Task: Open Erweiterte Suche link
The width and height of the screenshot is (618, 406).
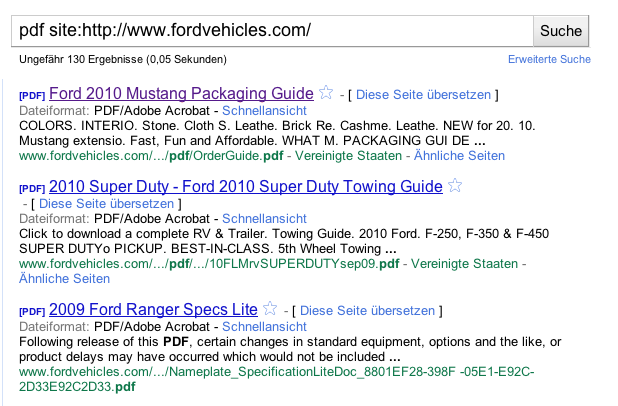Action: click(x=549, y=60)
